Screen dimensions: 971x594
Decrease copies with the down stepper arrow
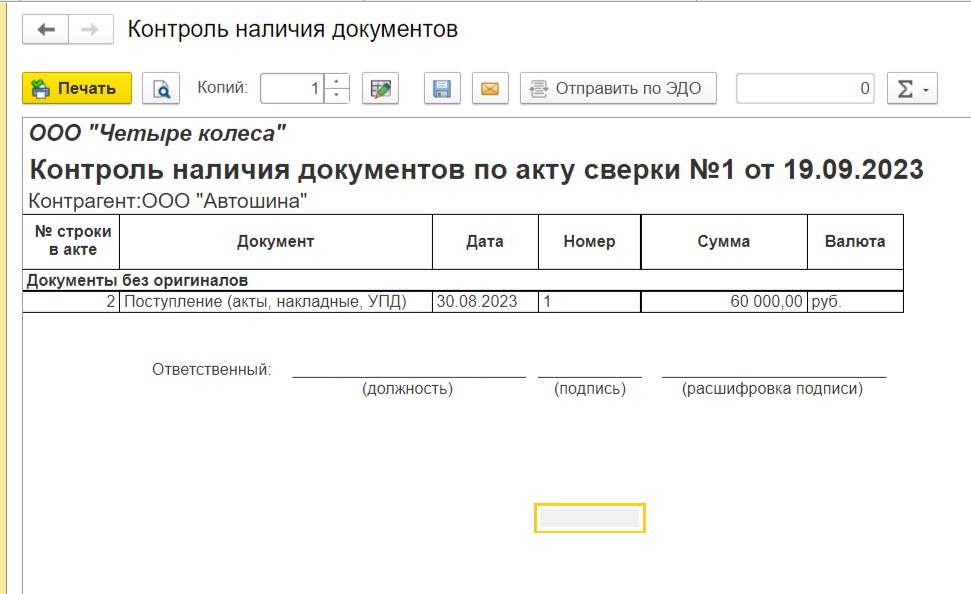pyautogui.click(x=337, y=96)
